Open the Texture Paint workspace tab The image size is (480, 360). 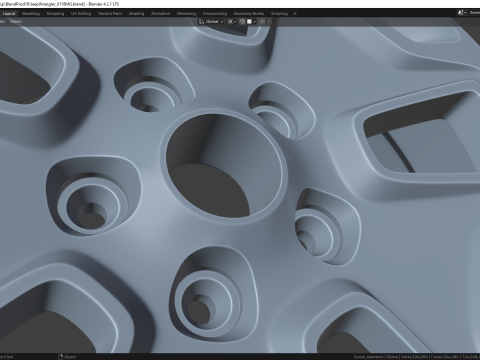(110, 14)
